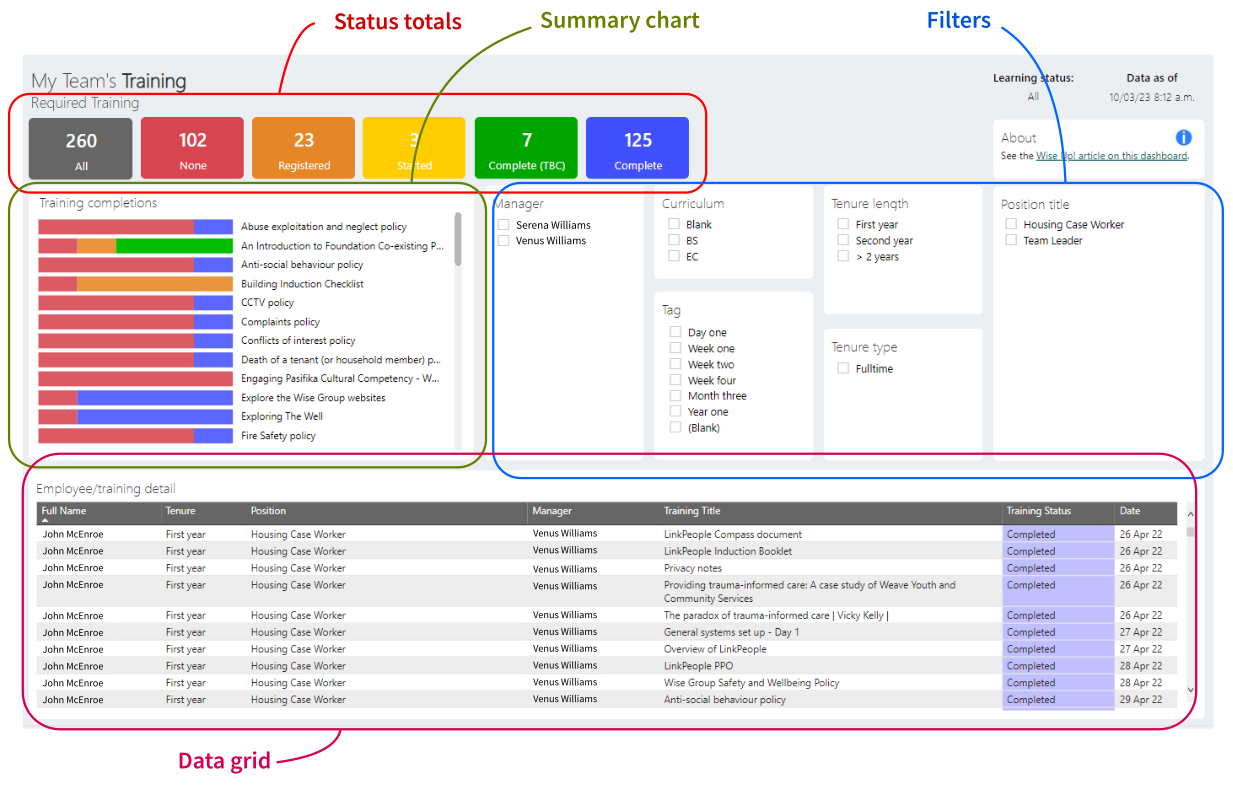Select green Complete (TBC) card
1233x789 pixels.
[x=526, y=148]
